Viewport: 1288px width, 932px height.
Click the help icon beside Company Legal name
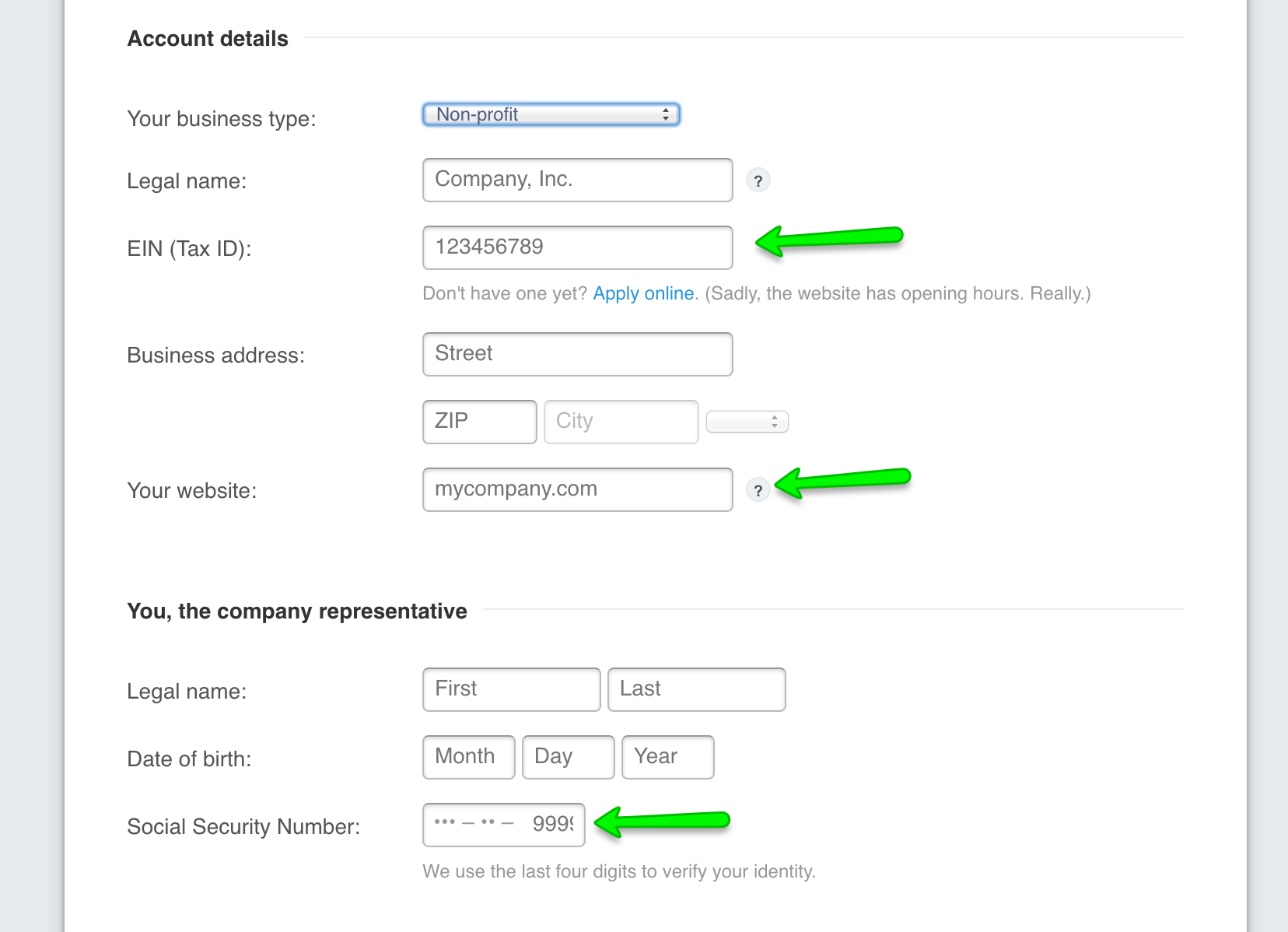coord(758,180)
